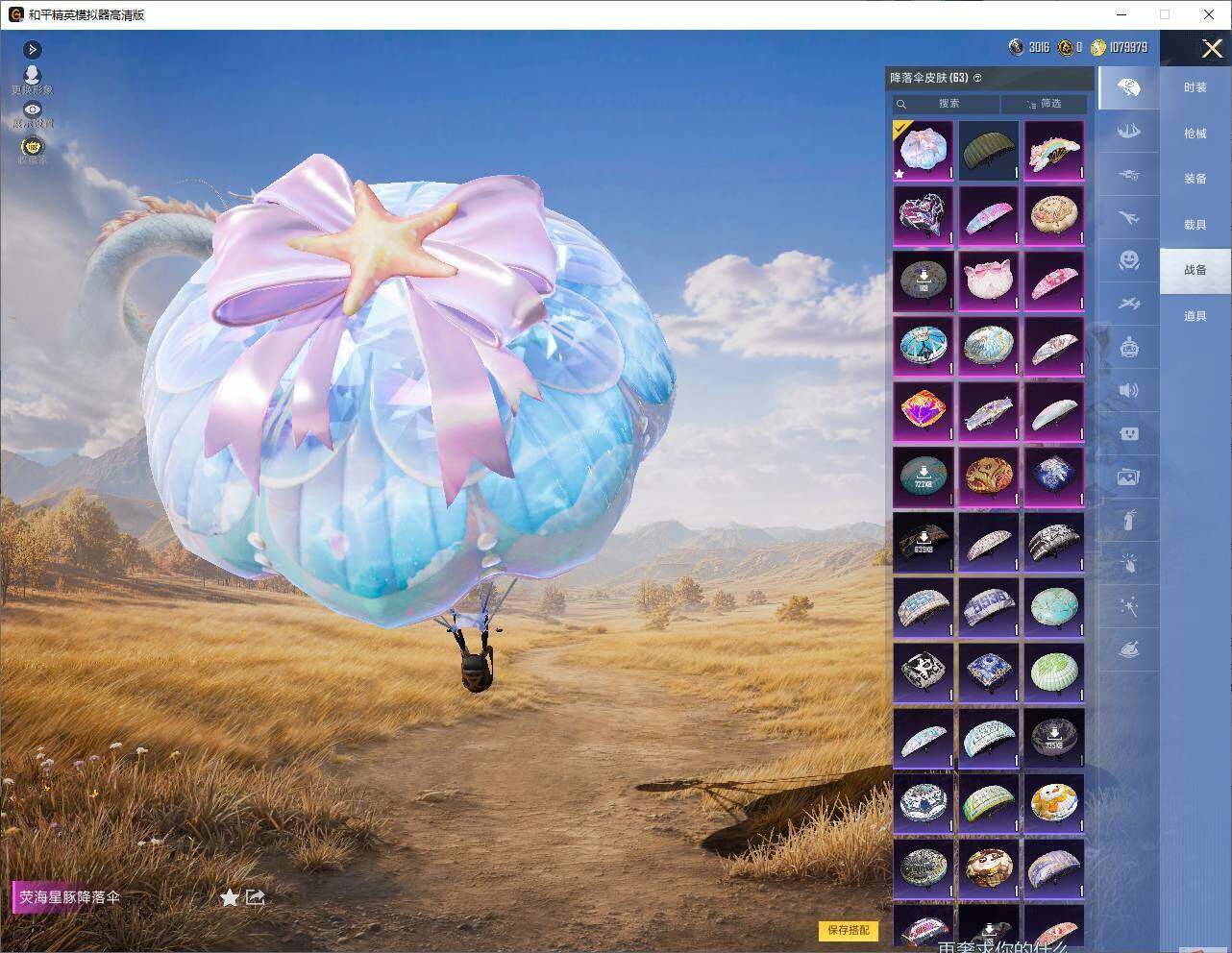Screen dimensions: 1232x953
Task: Select the airplane category icon
Action: tap(1129, 218)
